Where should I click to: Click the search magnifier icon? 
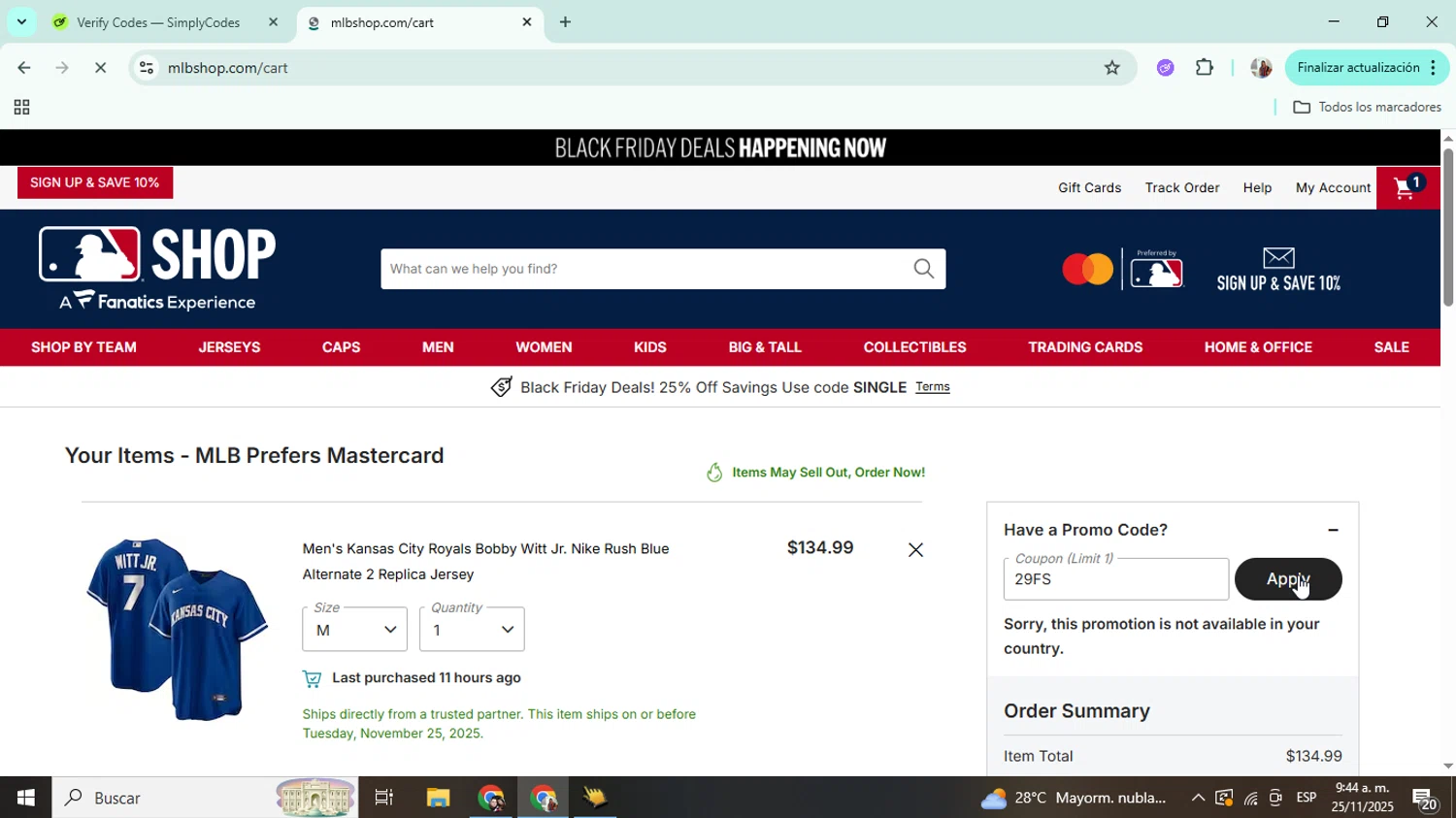click(x=923, y=269)
